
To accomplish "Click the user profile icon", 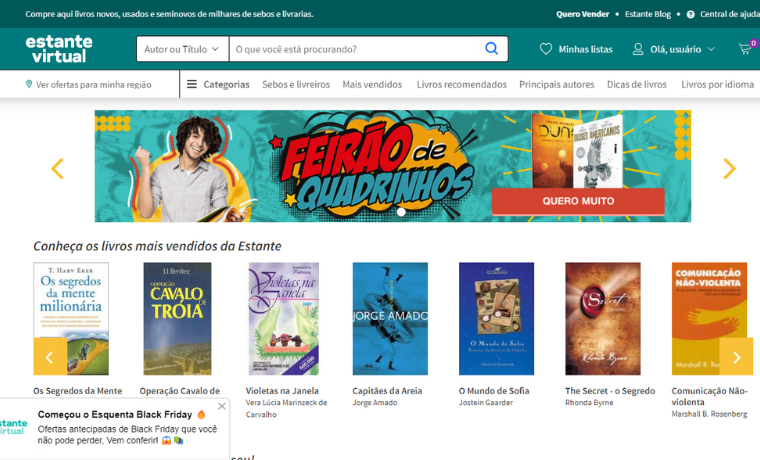I will [638, 49].
